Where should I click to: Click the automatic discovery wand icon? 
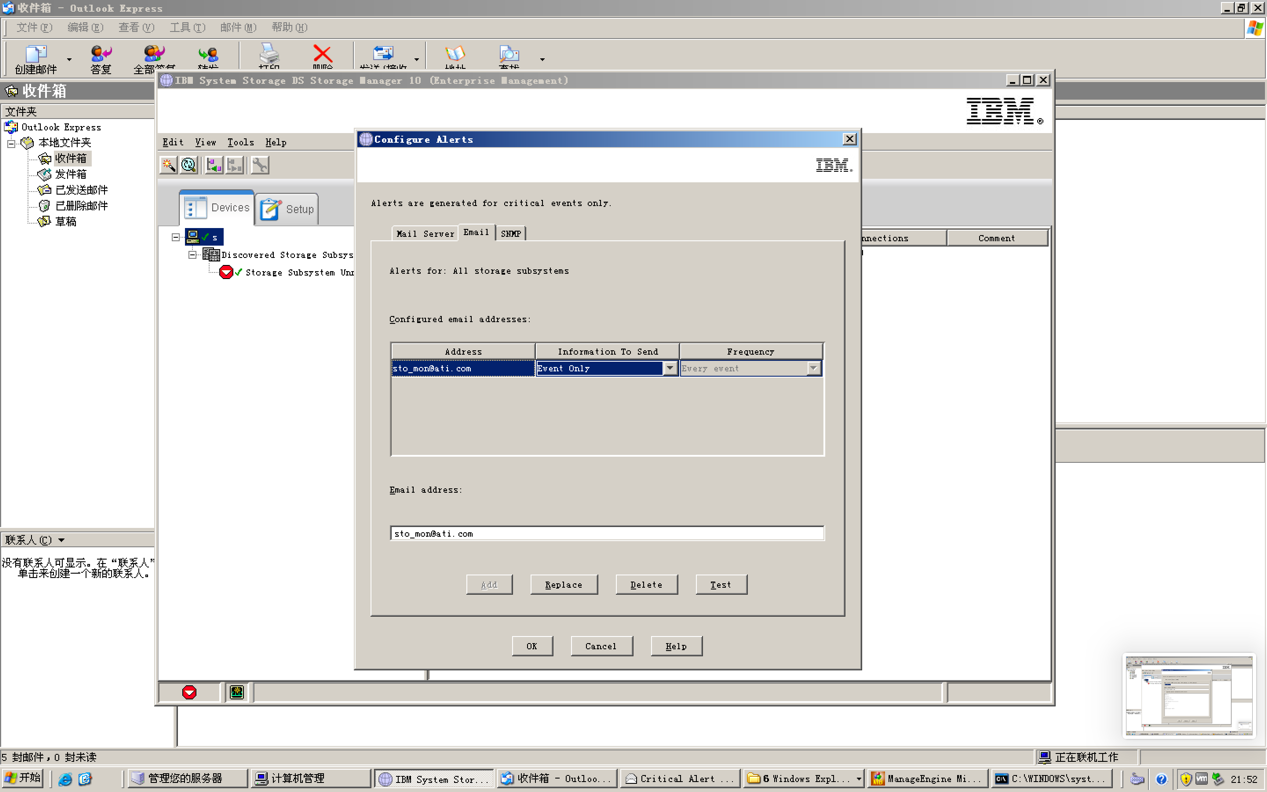(169, 165)
